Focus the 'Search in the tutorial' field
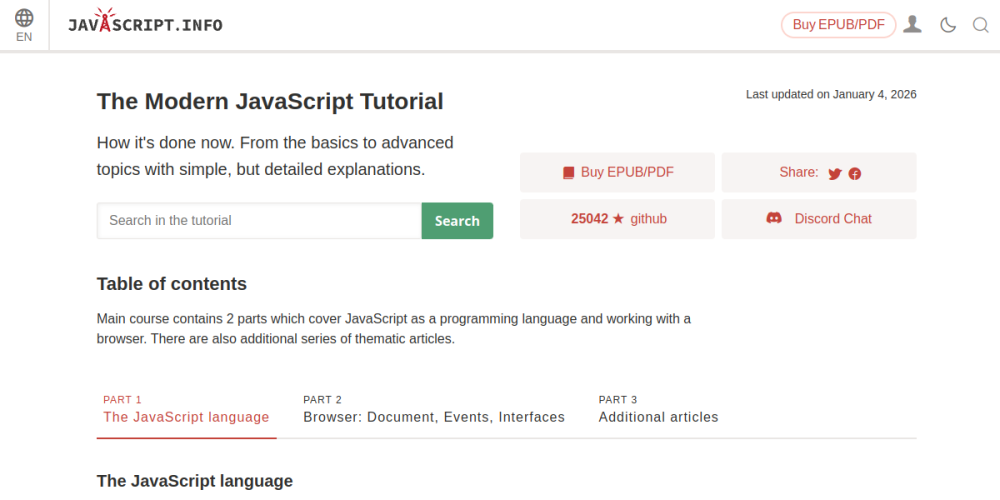 pyautogui.click(x=259, y=221)
